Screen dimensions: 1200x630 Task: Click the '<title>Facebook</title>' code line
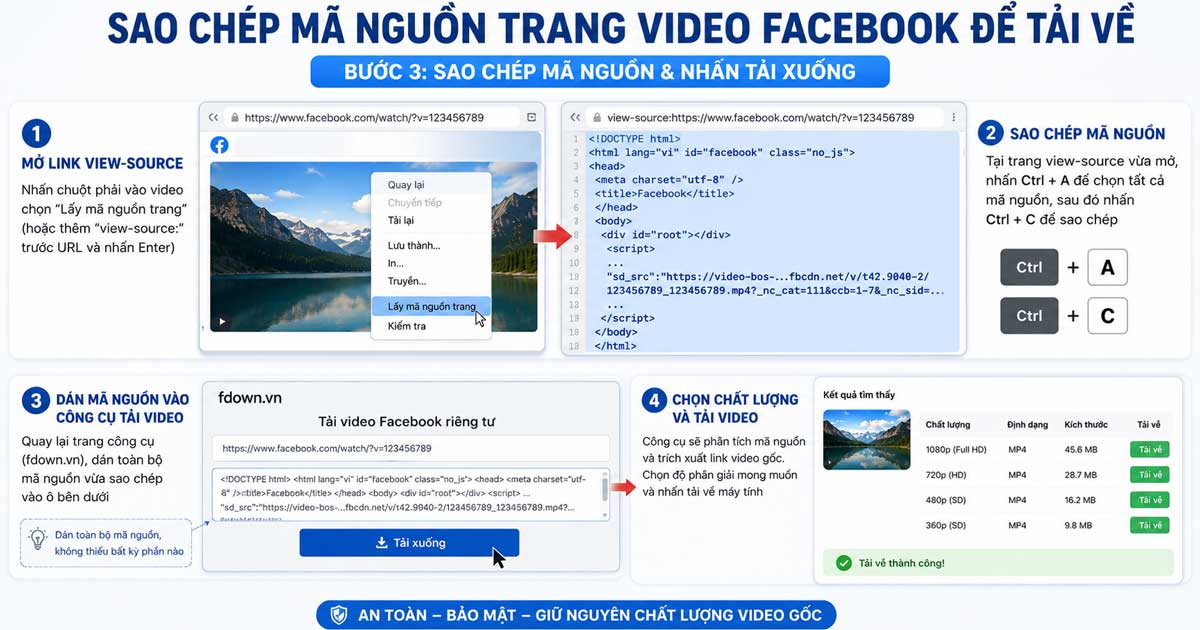tap(664, 194)
